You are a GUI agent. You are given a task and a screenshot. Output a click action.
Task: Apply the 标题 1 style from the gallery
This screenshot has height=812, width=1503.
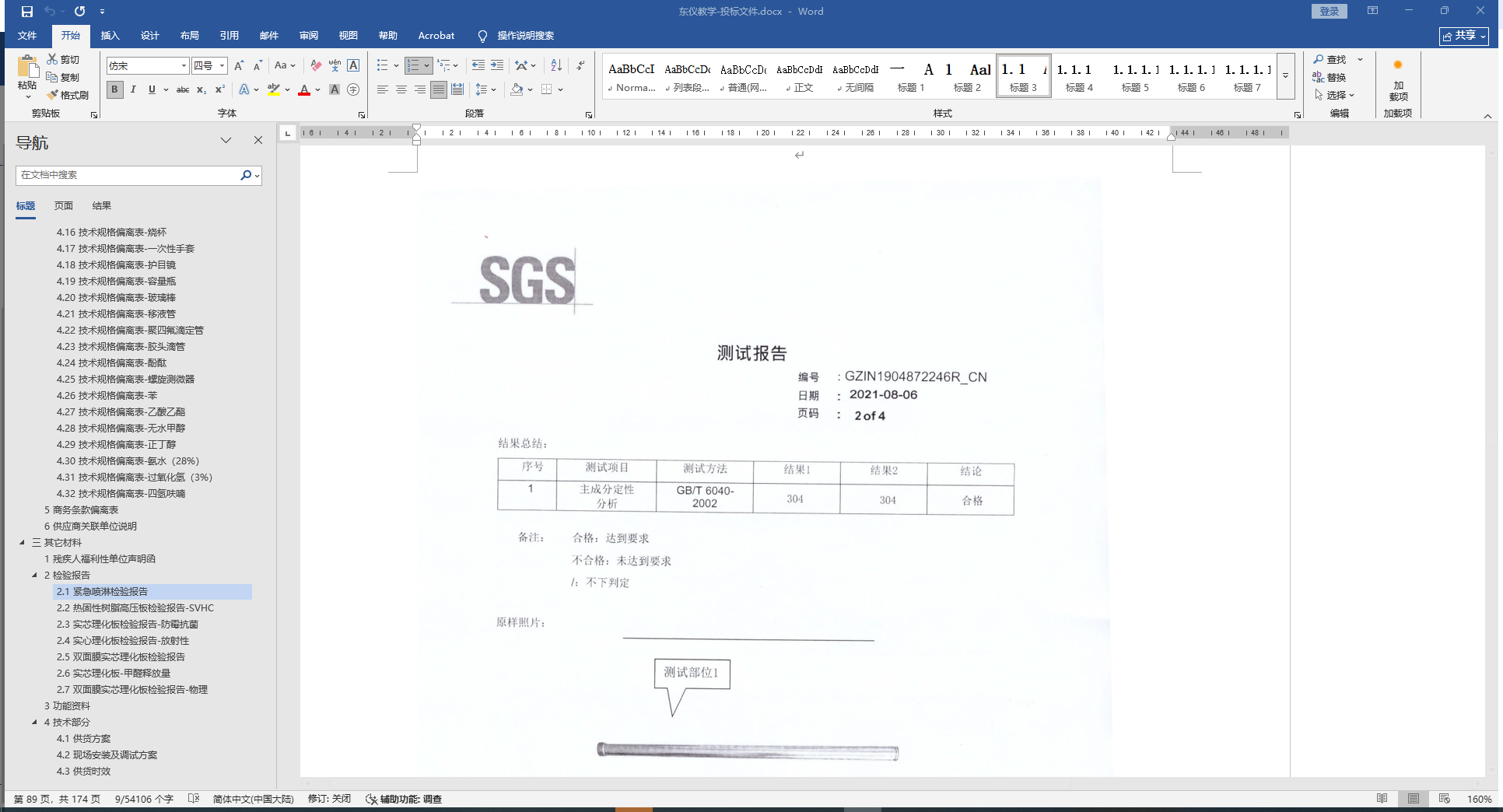pyautogui.click(x=911, y=76)
